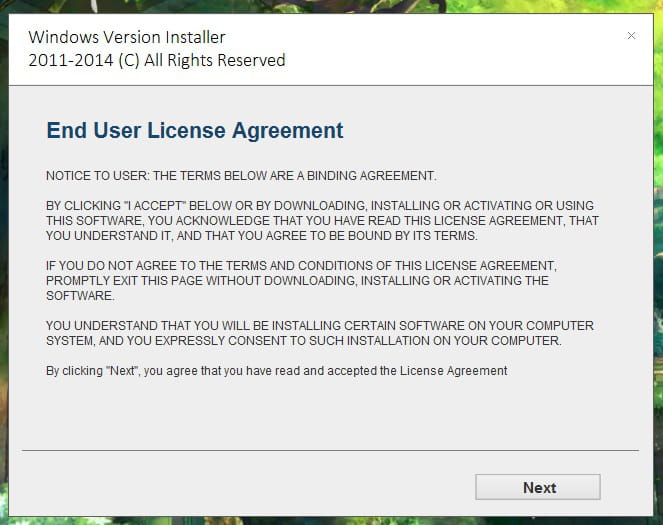Click the empty gray area below license text

click(330, 414)
